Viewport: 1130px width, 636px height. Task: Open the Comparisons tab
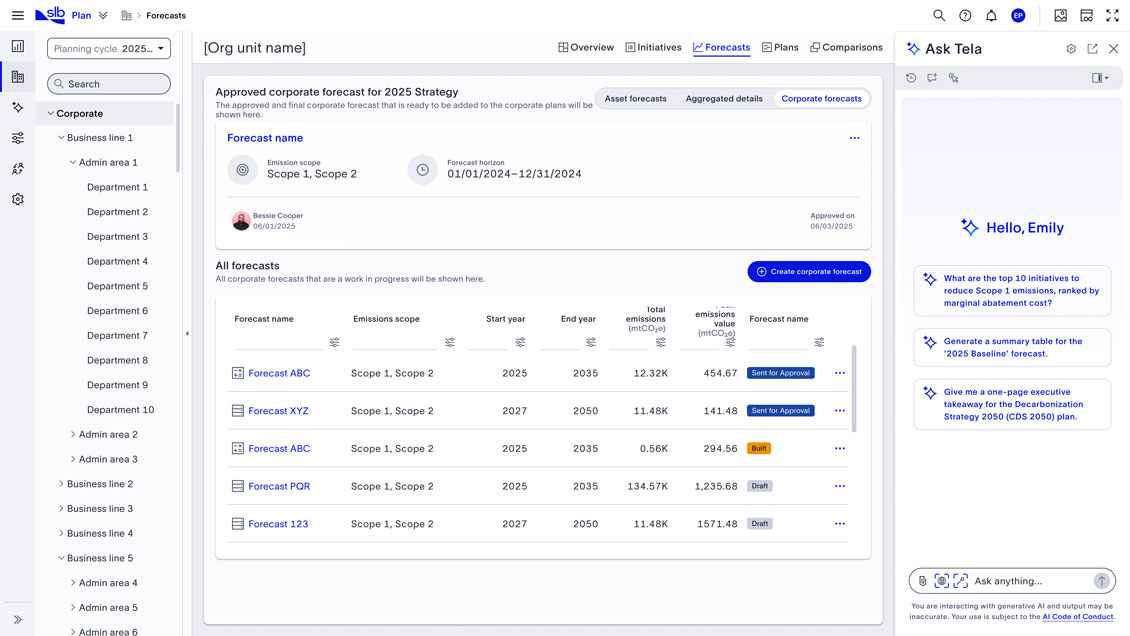[x=846, y=48]
